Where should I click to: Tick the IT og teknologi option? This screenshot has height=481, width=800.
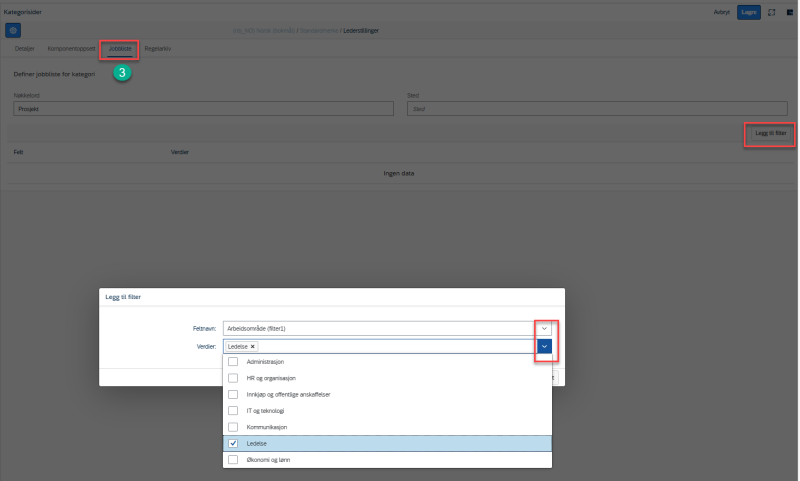233,411
